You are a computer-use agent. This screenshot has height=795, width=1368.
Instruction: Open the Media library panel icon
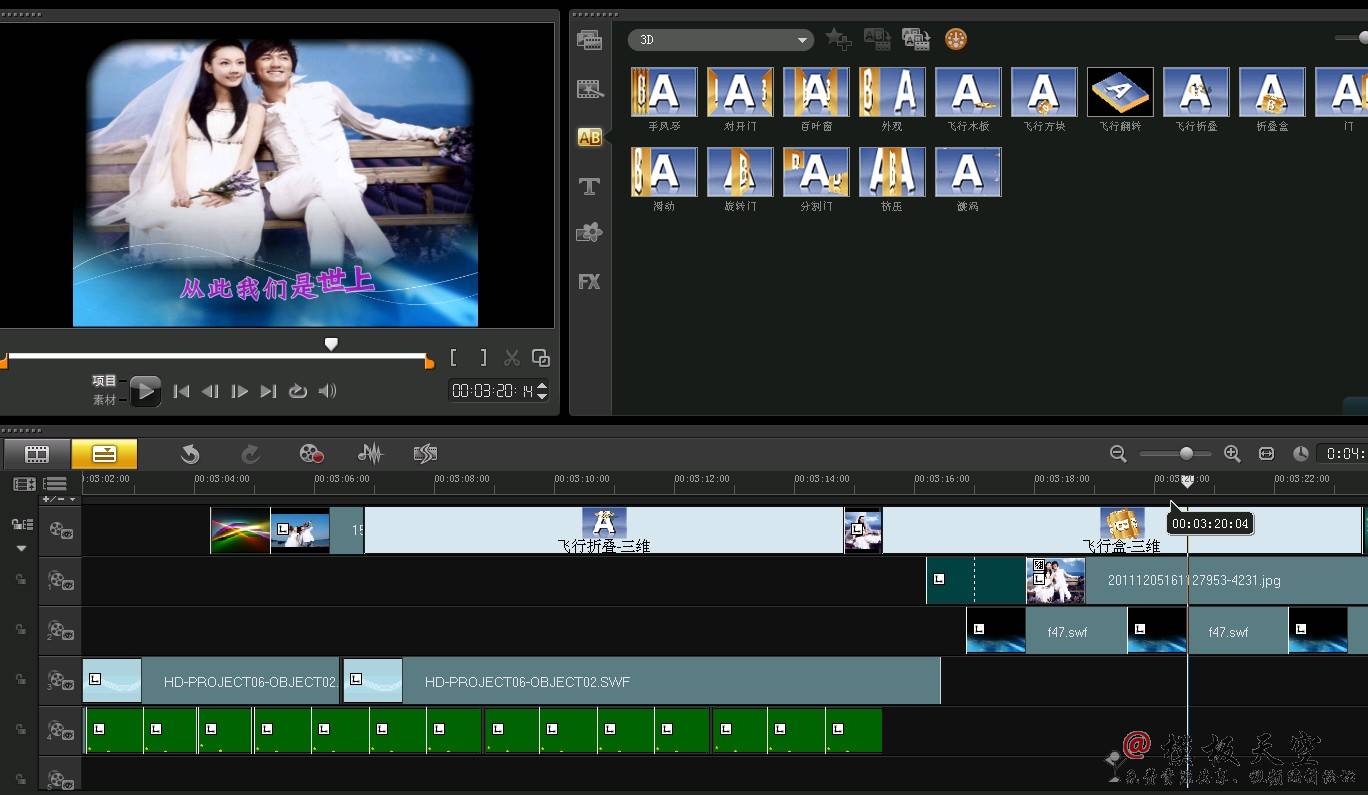pyautogui.click(x=590, y=40)
